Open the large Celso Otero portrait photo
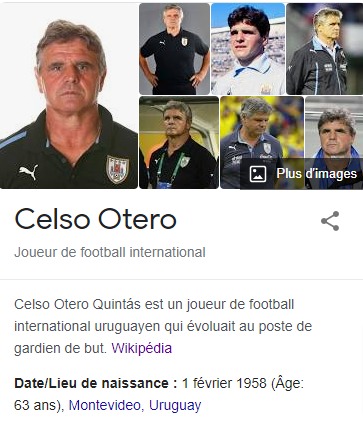 (69, 96)
